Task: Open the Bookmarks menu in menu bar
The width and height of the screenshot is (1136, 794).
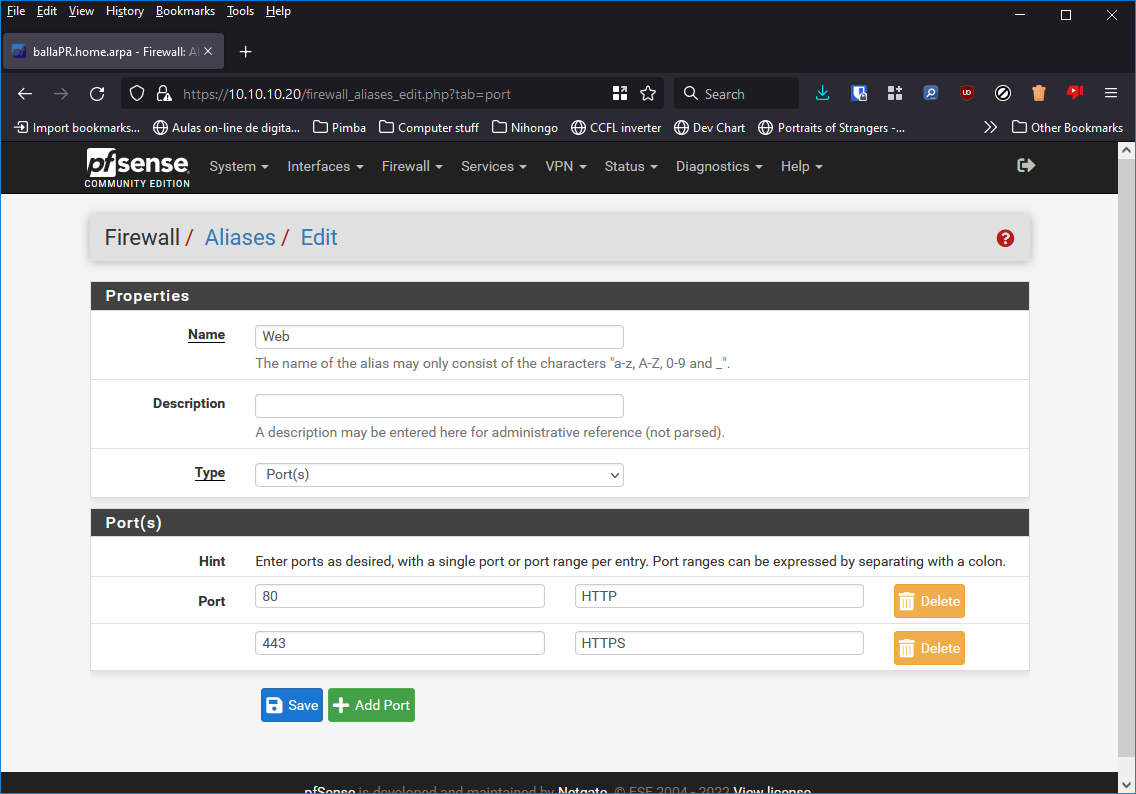Action: [185, 11]
